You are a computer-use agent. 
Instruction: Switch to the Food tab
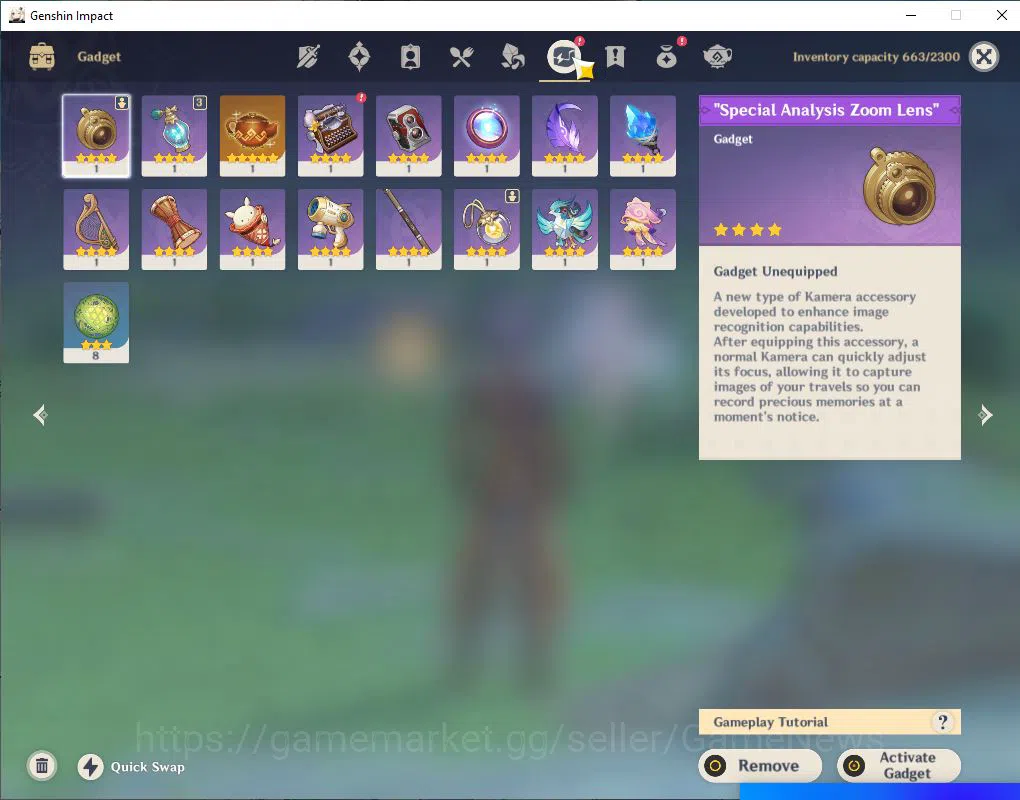[461, 57]
